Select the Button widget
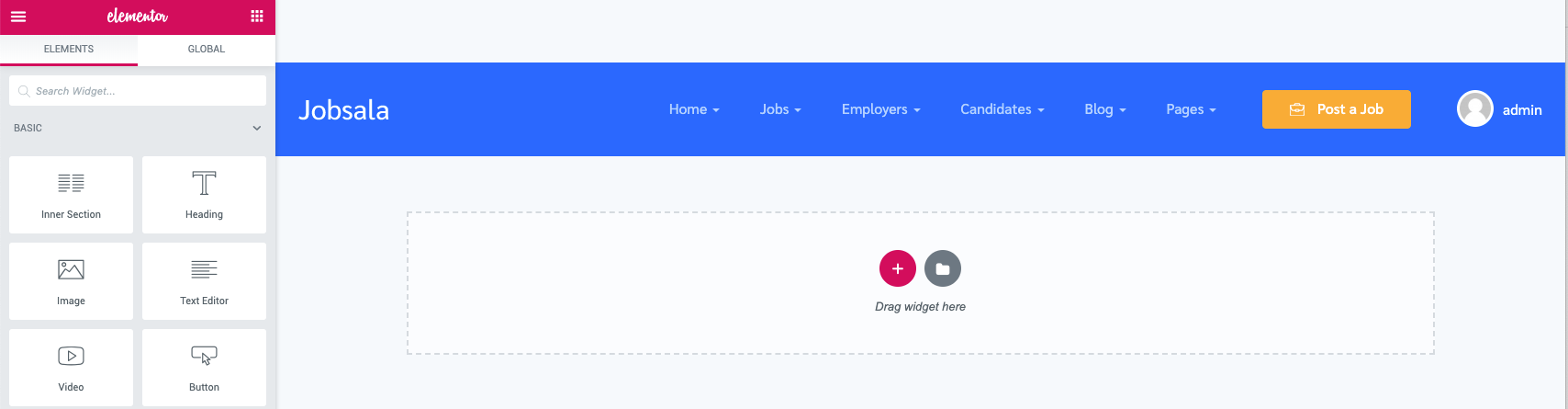 point(204,367)
